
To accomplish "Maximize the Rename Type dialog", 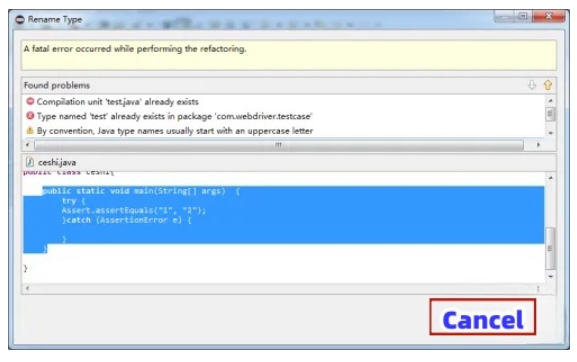I will pyautogui.click(x=523, y=16).
